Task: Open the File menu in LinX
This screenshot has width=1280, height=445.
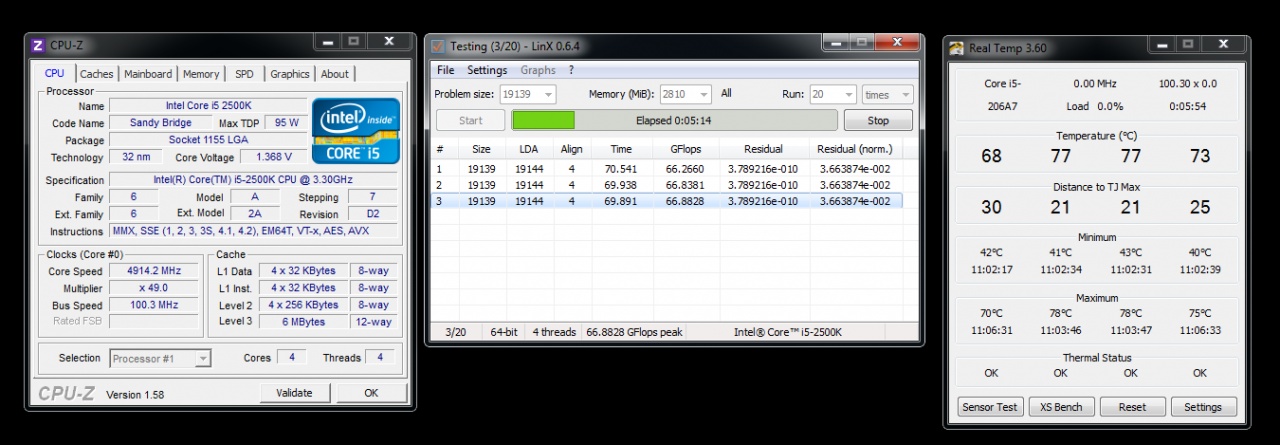Action: [x=445, y=70]
